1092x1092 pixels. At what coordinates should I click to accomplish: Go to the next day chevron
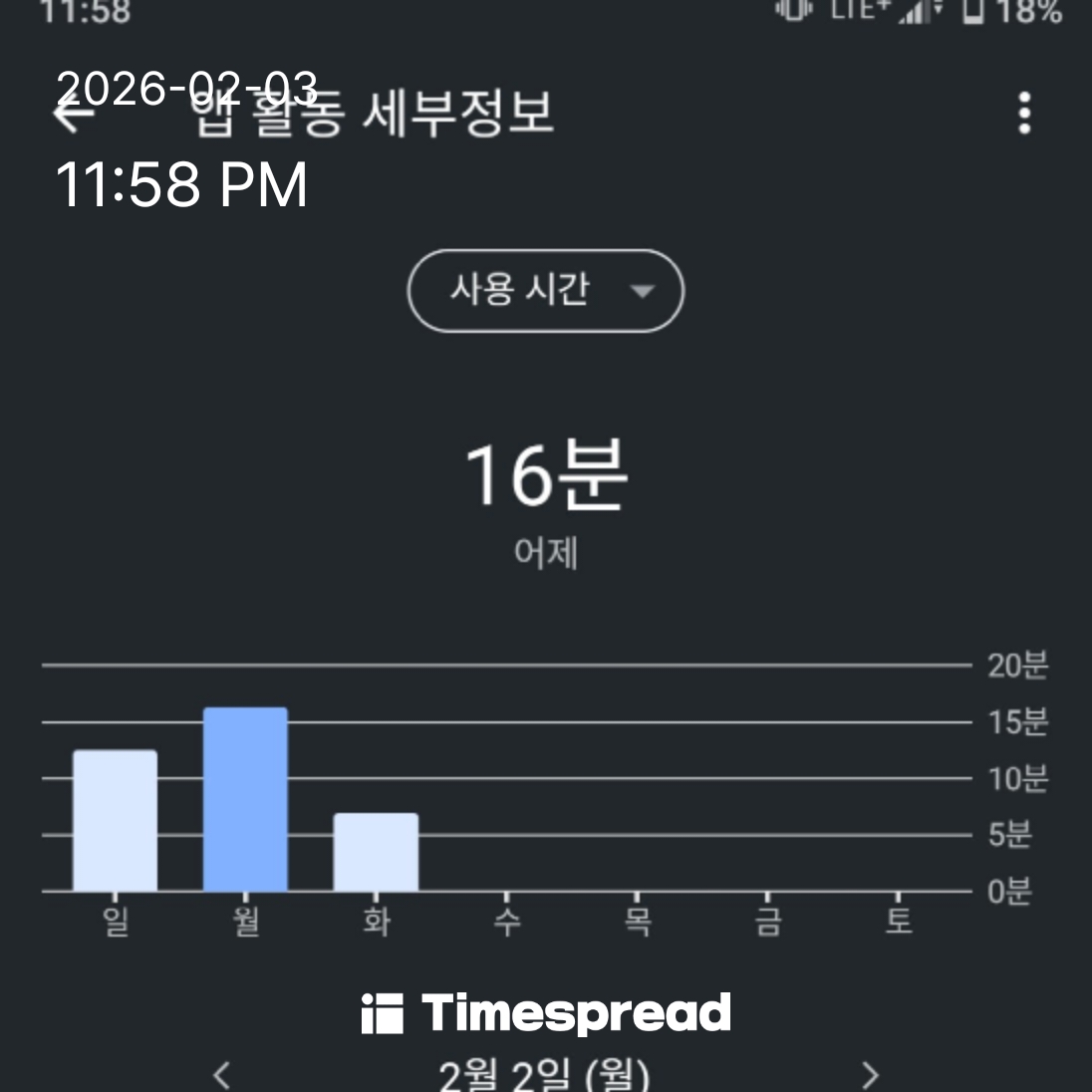pos(870,1075)
